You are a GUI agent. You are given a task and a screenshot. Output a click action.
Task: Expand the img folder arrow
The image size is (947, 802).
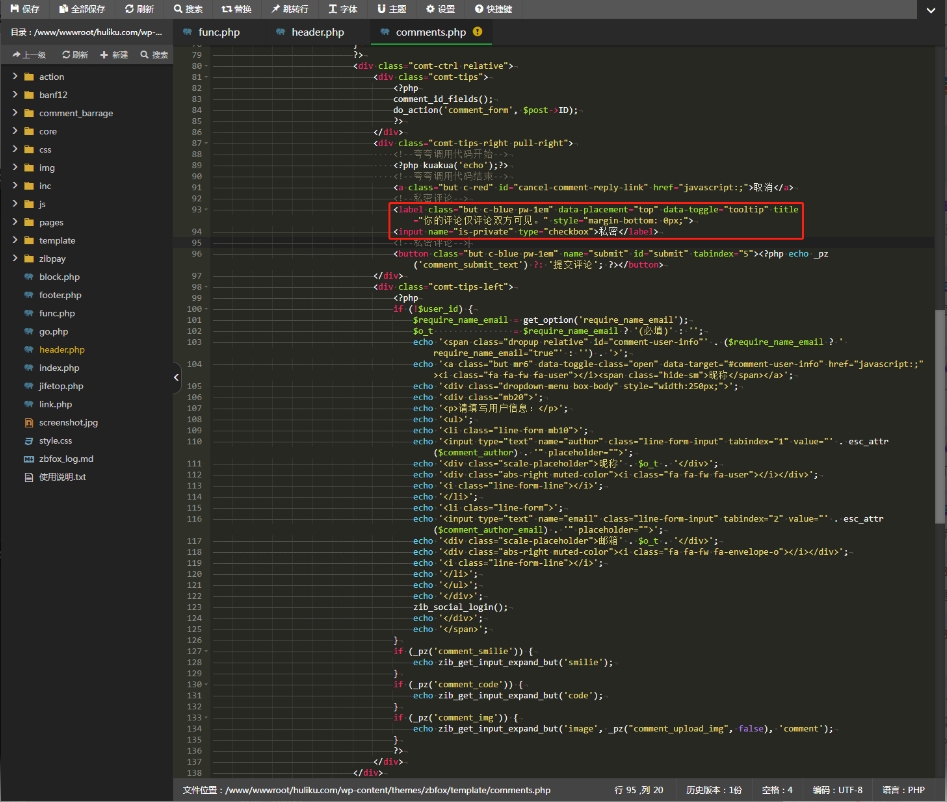pyautogui.click(x=14, y=167)
